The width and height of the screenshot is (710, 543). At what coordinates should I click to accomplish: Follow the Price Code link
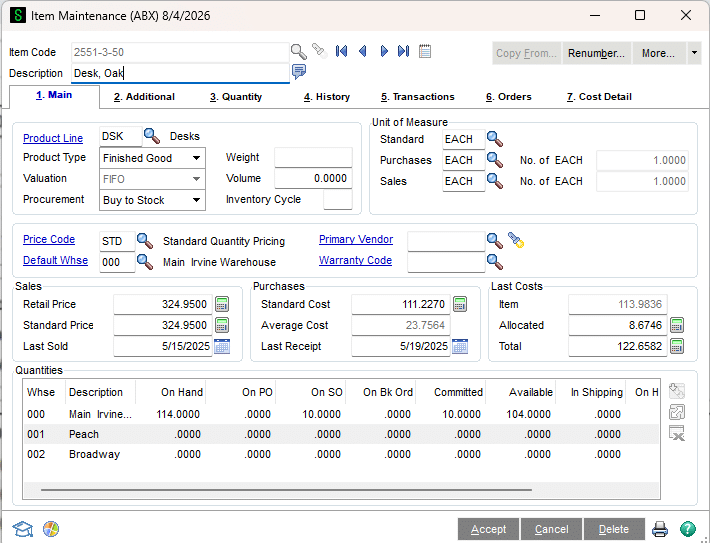[x=49, y=239]
